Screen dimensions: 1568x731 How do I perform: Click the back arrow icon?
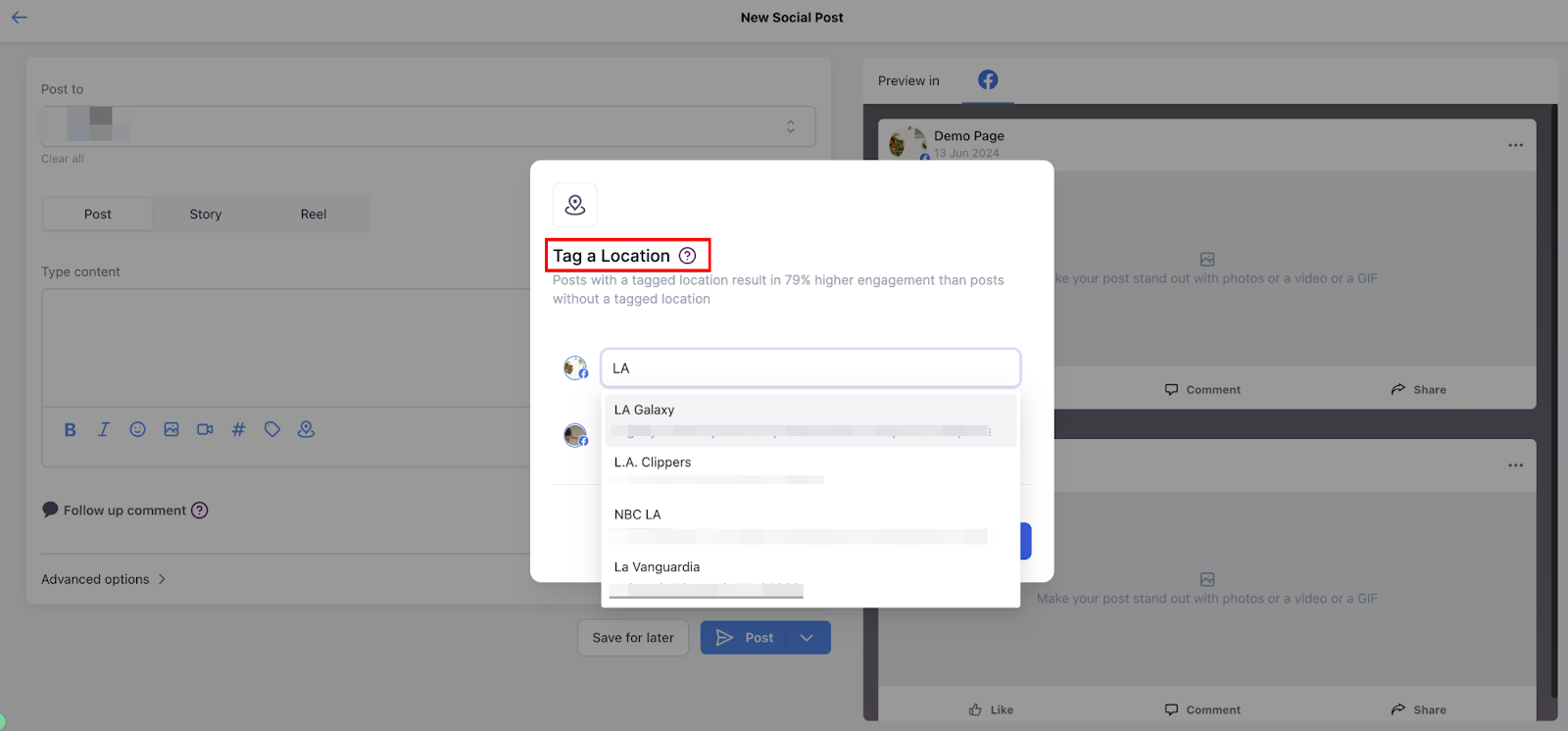(19, 18)
